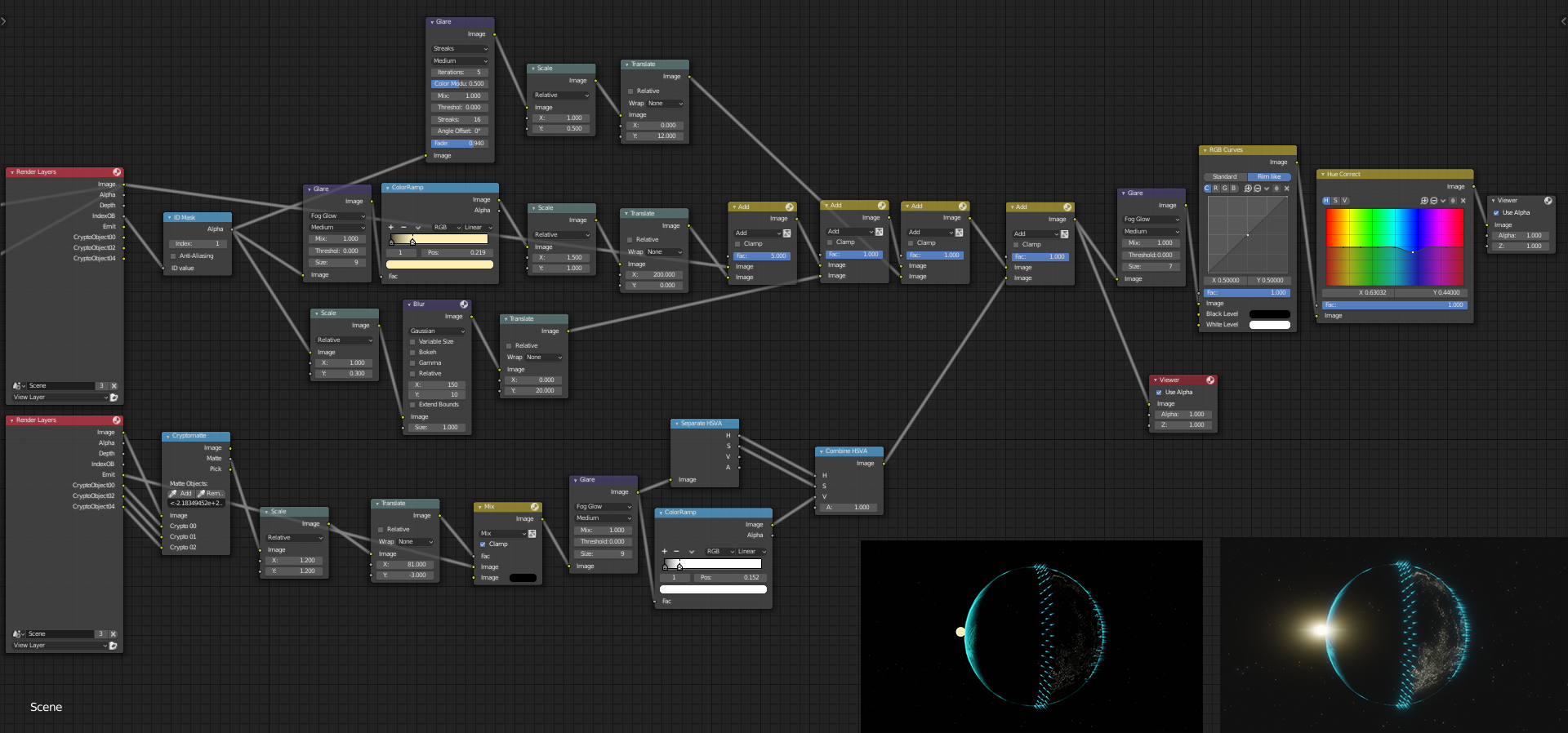
Task: Open RGB Curves tools chevron menu
Action: 1267,189
